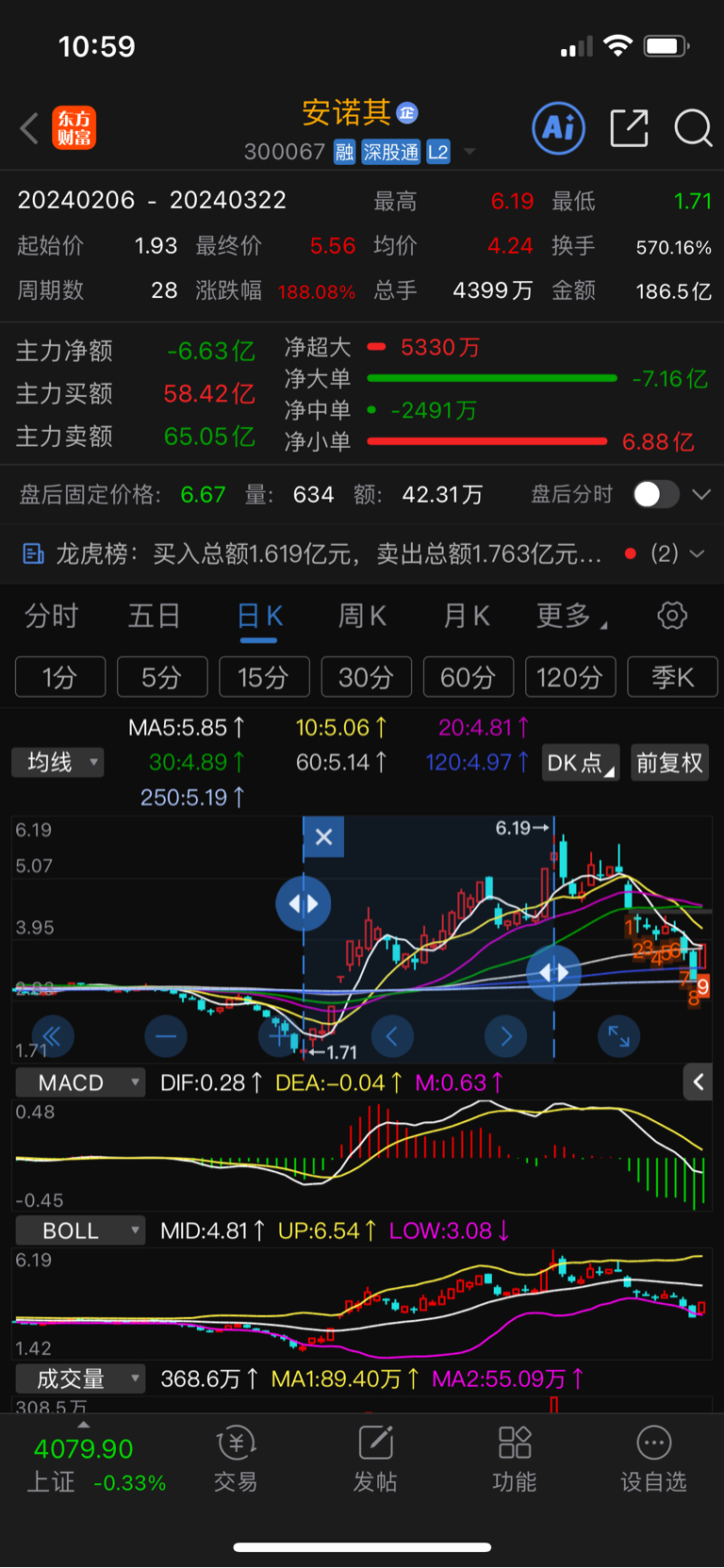Open the 成交量 indicator dropdown

point(80,1378)
